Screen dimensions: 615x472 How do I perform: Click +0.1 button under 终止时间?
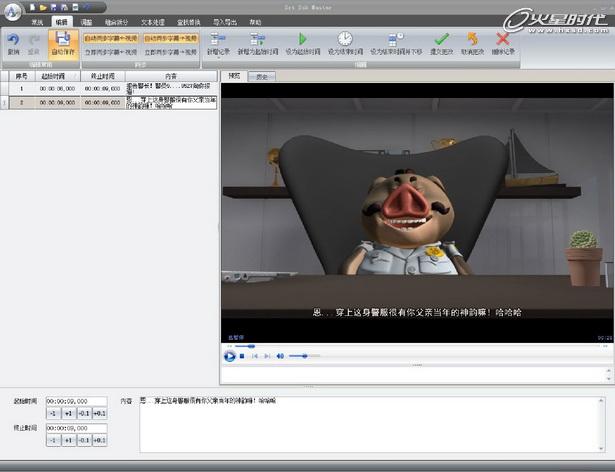click(x=99, y=441)
